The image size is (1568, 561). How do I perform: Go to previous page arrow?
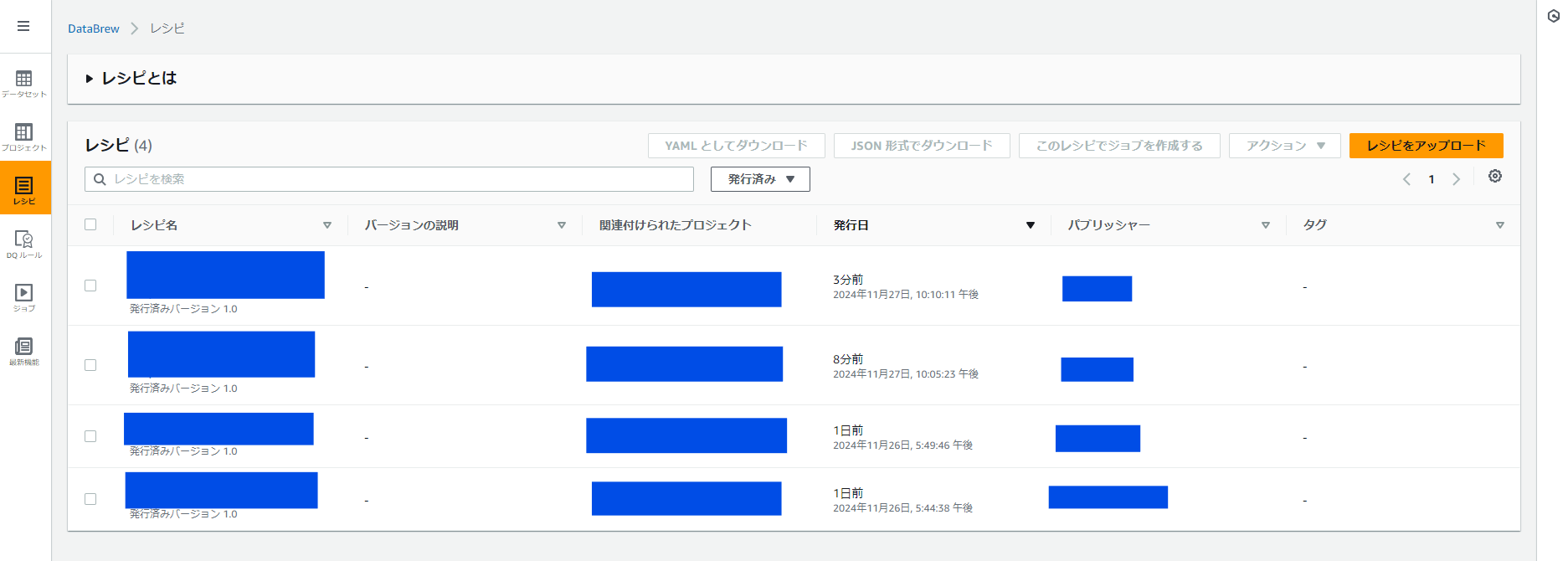pos(1406,179)
